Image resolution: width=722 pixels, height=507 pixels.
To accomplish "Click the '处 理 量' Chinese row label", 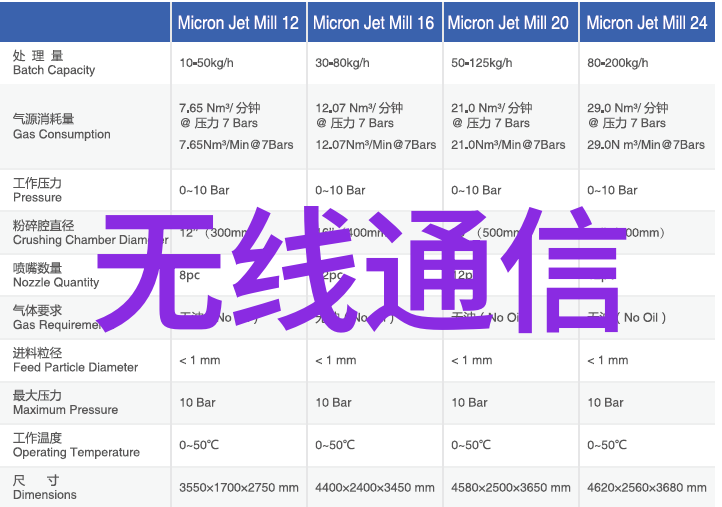I will pos(38,56).
